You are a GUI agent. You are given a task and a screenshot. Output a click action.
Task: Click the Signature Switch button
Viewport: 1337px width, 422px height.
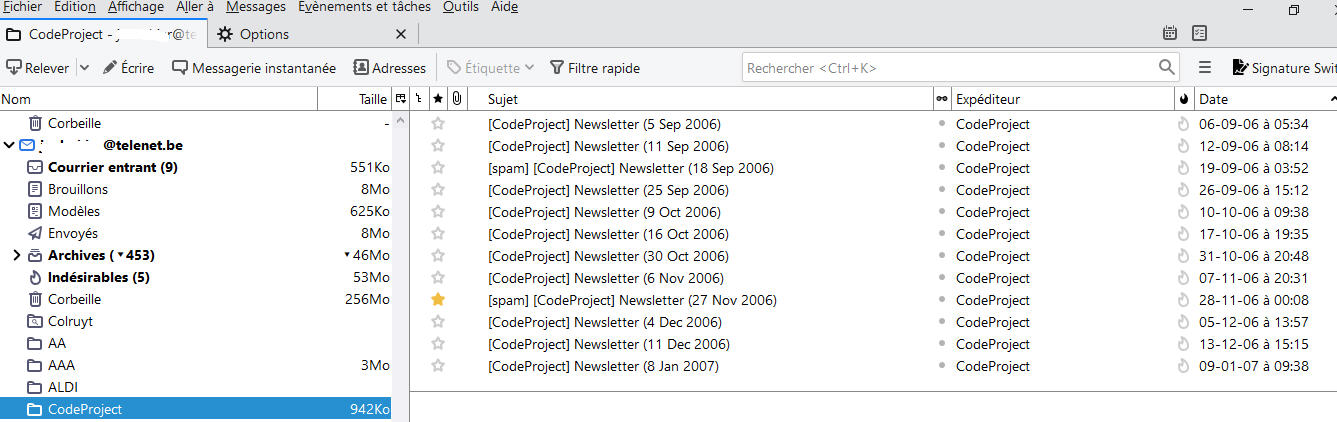click(1285, 68)
